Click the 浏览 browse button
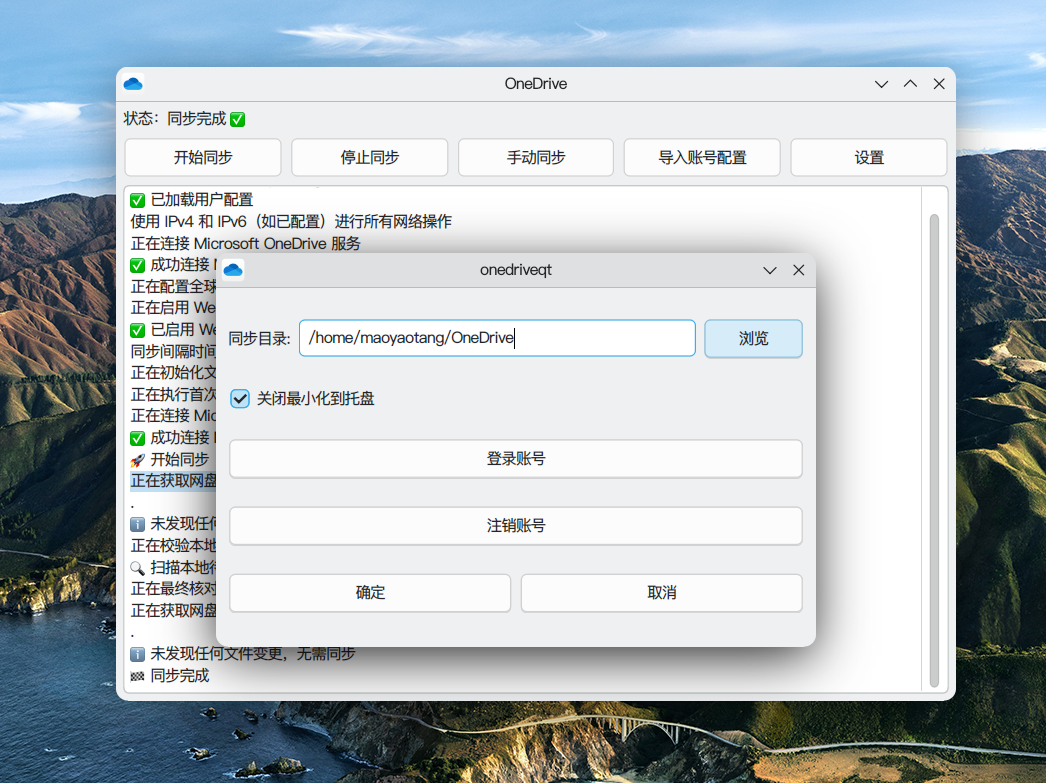1046x783 pixels. coord(753,338)
